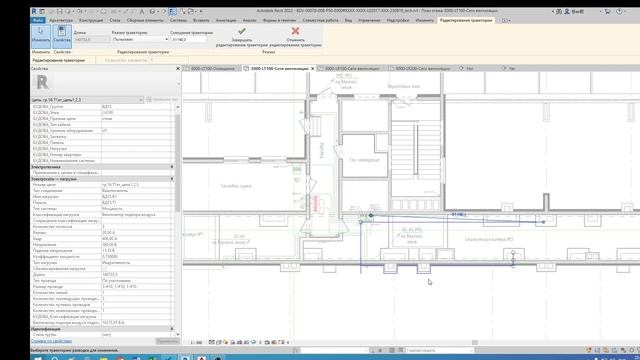
Task: Click the Windows Start button
Action: (x=38, y=358)
